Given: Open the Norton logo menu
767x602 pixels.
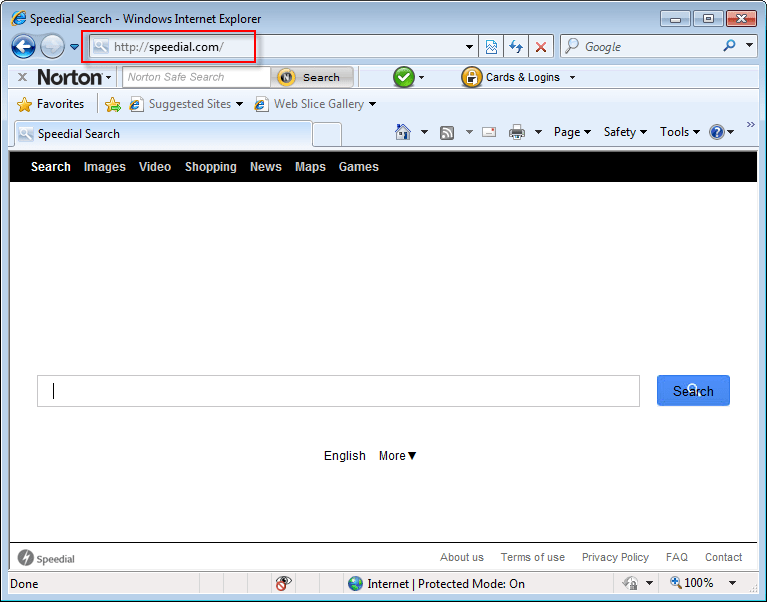Looking at the screenshot, I should pos(74,77).
